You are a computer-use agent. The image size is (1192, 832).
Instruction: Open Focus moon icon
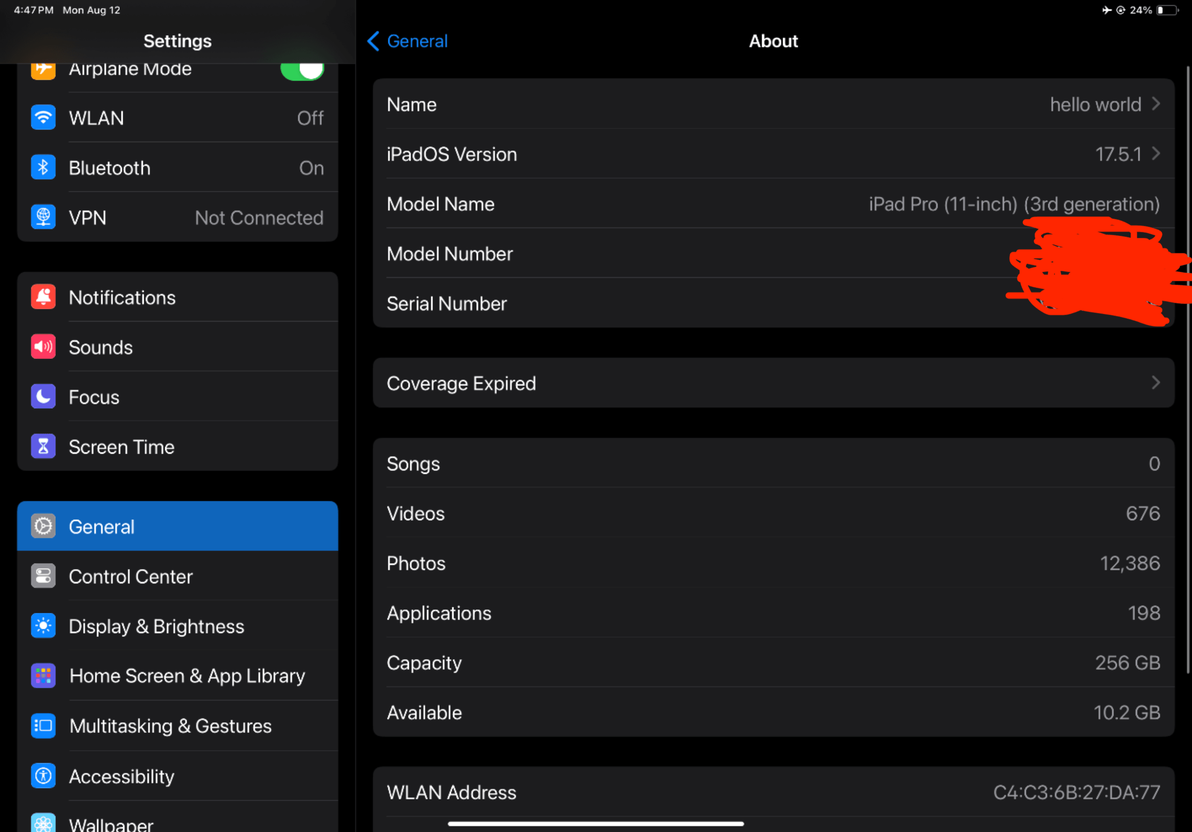[x=43, y=397]
